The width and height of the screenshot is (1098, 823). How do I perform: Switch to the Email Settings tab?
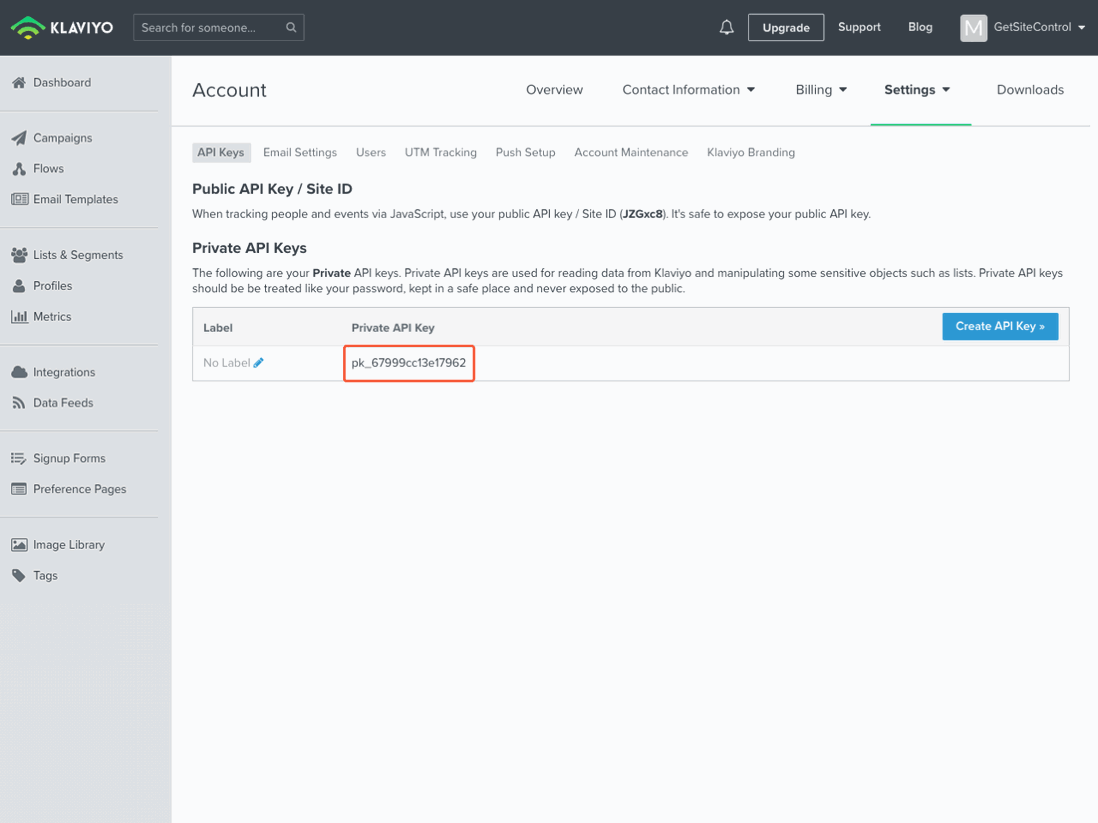300,152
